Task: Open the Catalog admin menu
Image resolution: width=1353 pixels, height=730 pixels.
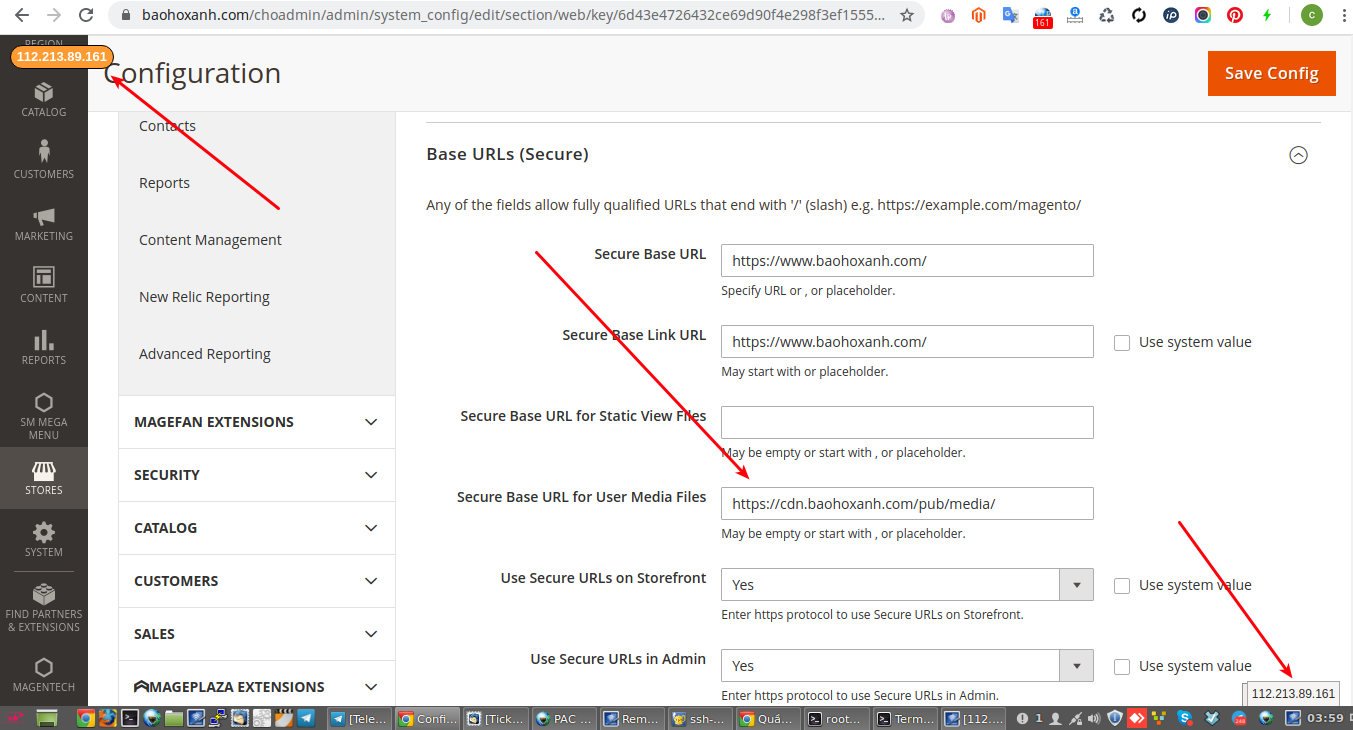Action: tap(43, 99)
